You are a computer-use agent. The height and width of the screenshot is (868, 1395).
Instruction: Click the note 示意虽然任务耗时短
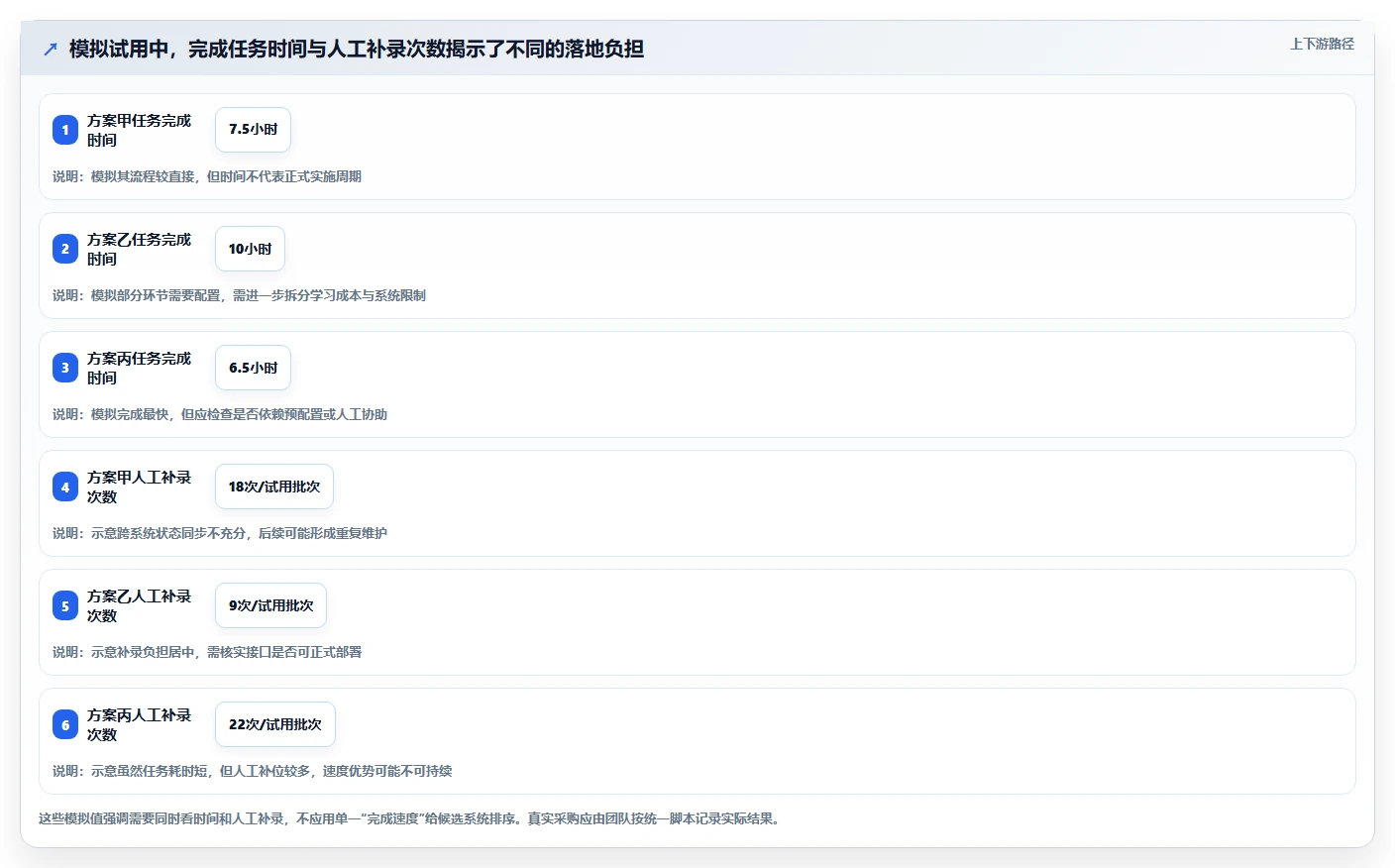click(x=252, y=771)
